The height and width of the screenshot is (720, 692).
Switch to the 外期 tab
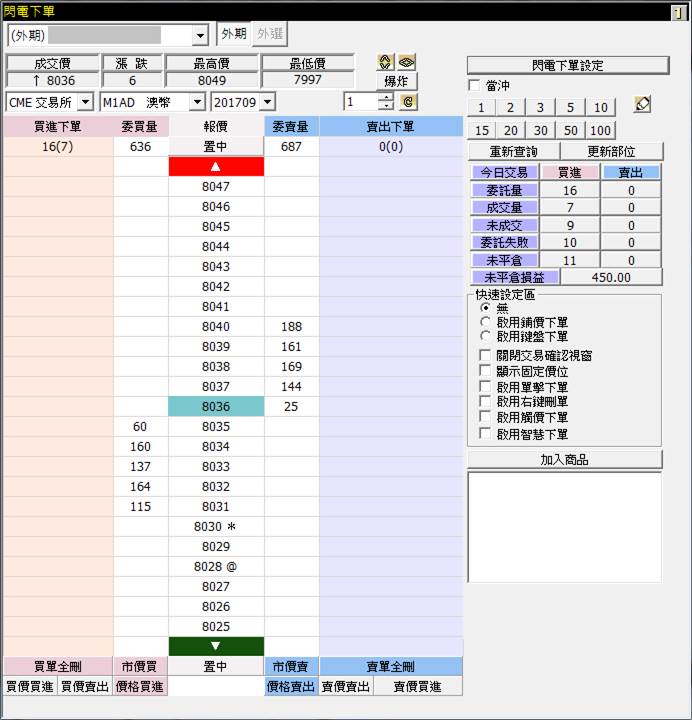pyautogui.click(x=234, y=34)
